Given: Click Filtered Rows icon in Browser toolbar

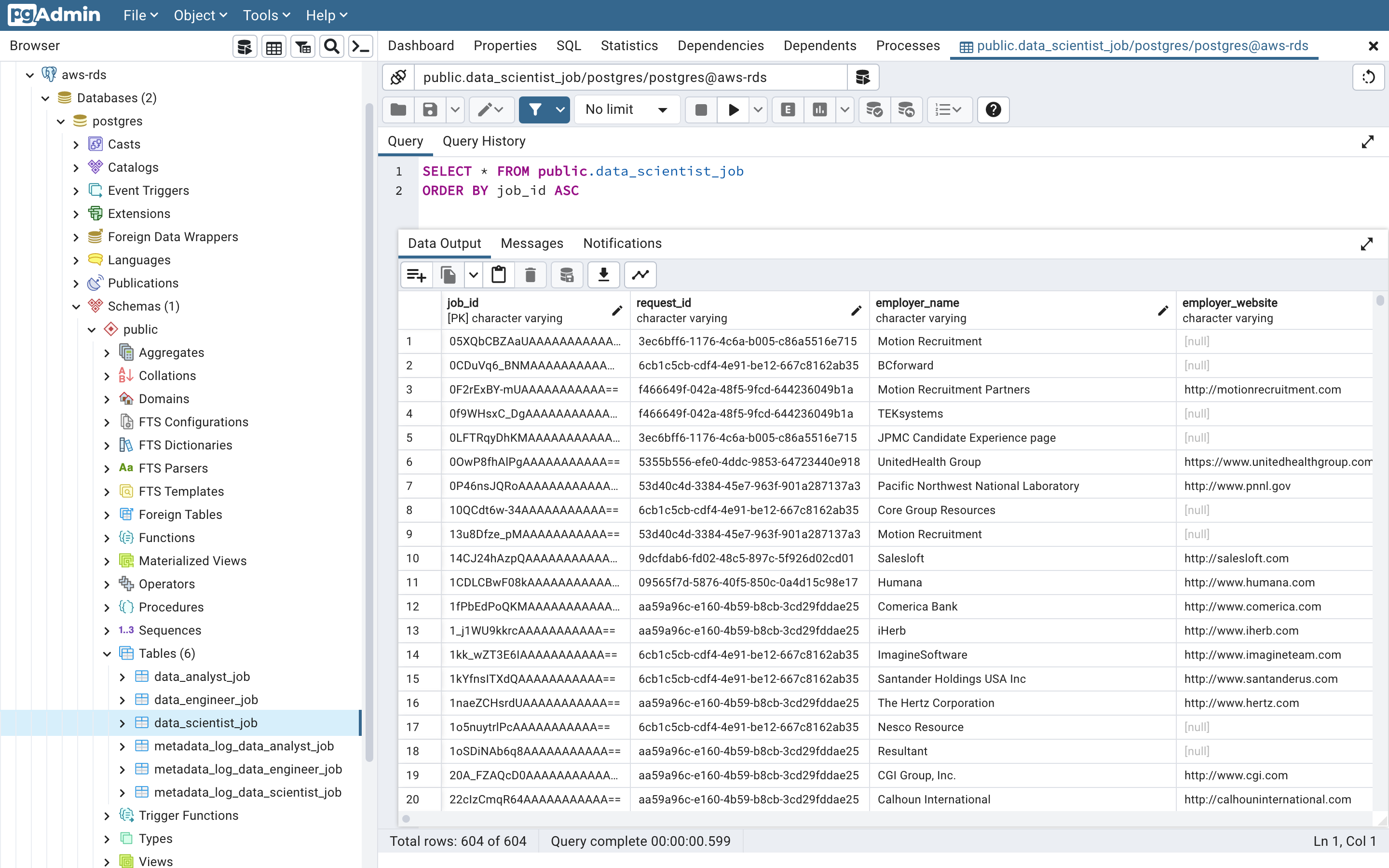Looking at the screenshot, I should click(x=302, y=46).
